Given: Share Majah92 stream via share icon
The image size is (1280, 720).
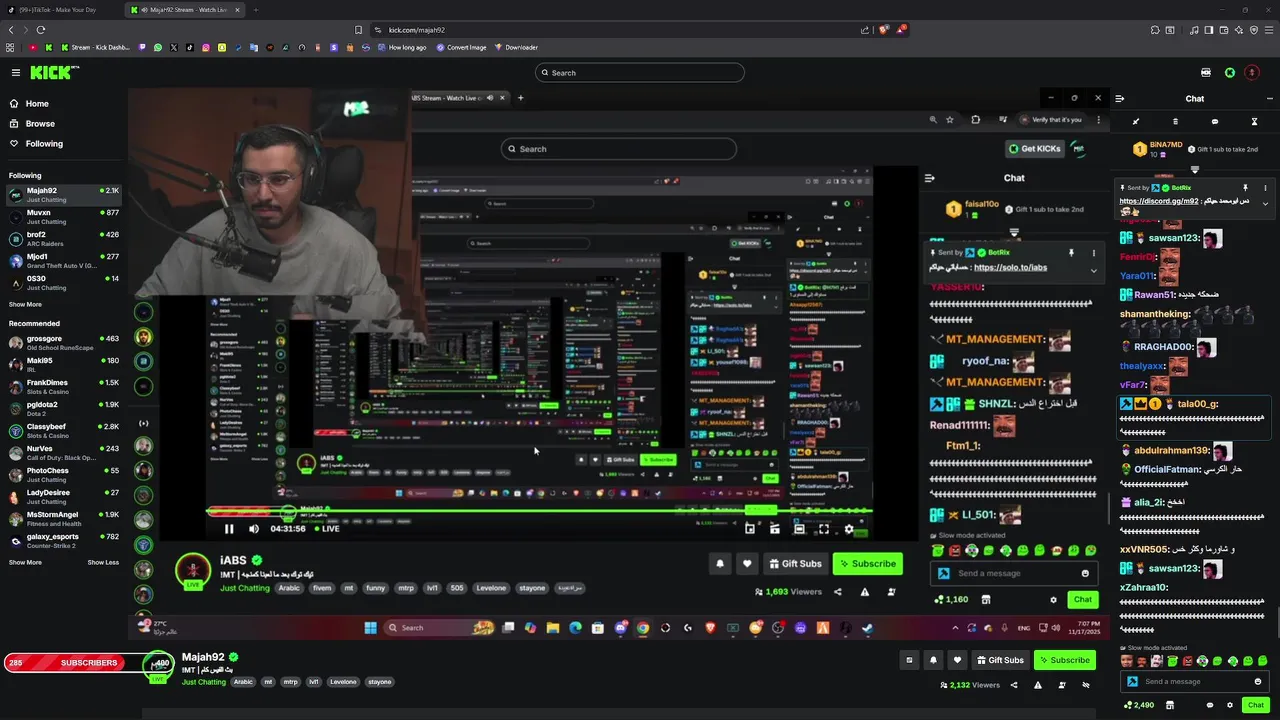Looking at the screenshot, I should [x=1014, y=685].
